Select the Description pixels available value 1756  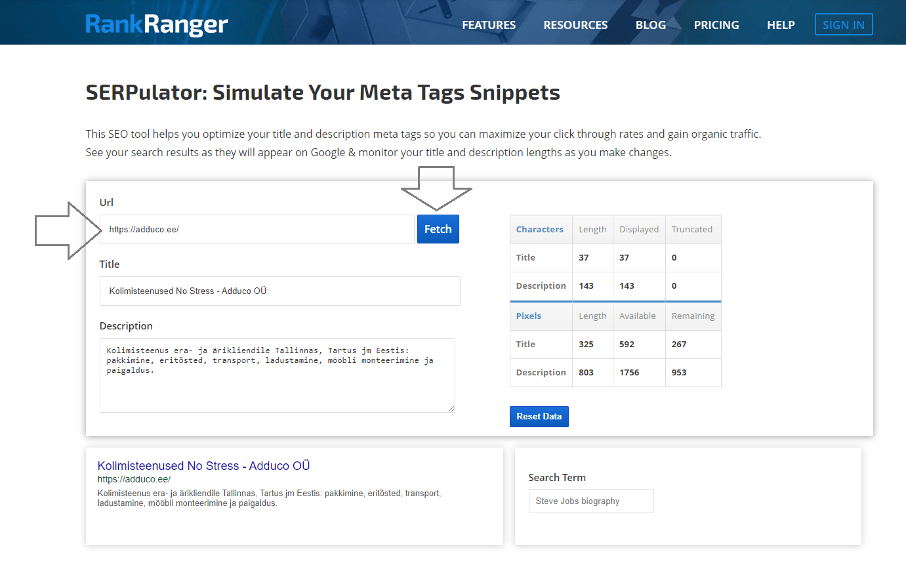point(629,372)
